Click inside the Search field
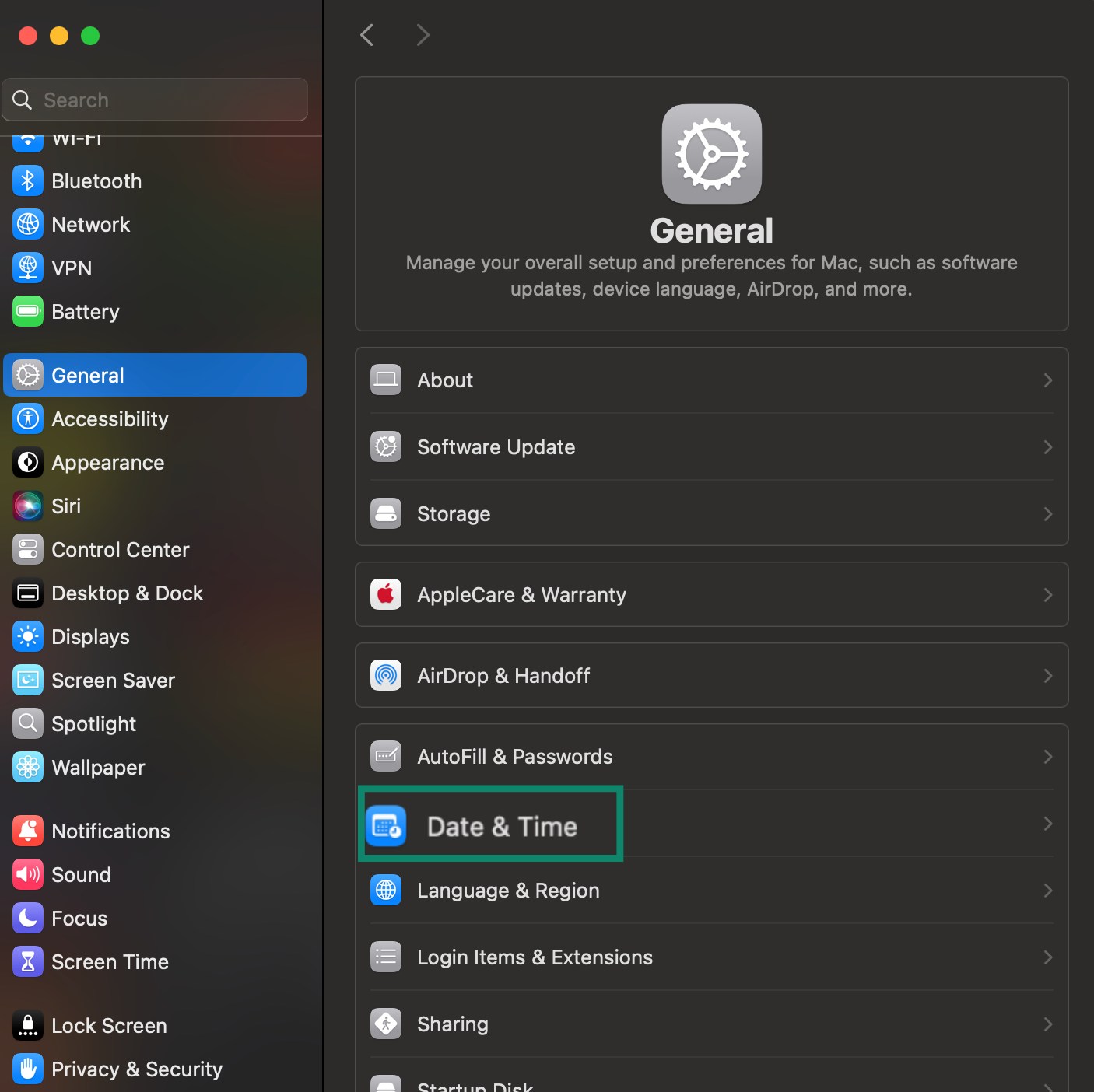The width and height of the screenshot is (1094, 1092). [x=154, y=100]
